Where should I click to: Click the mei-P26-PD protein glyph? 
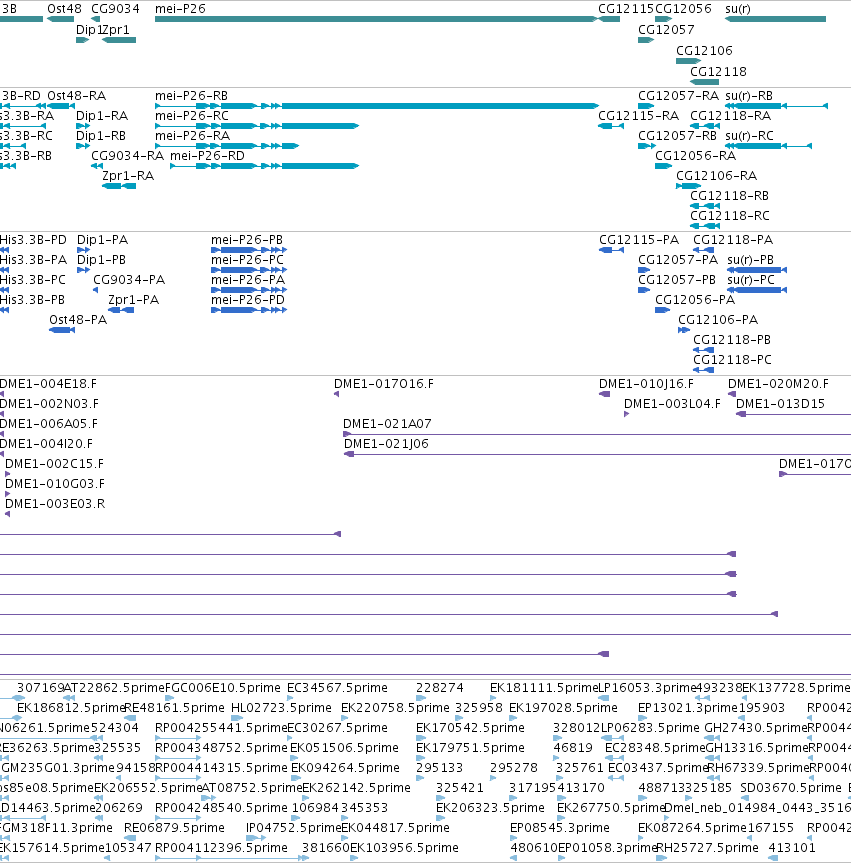(249, 310)
